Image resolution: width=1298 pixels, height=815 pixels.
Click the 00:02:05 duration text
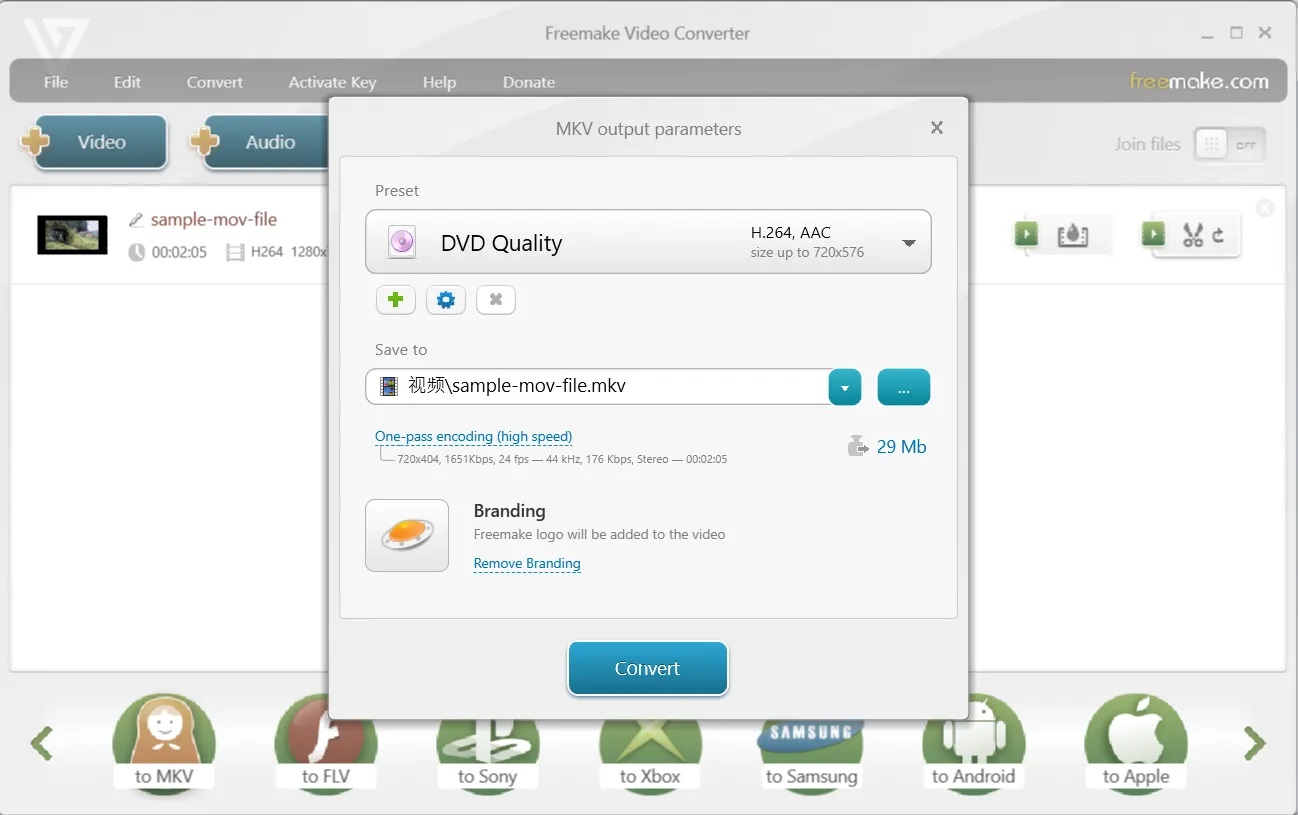click(179, 252)
